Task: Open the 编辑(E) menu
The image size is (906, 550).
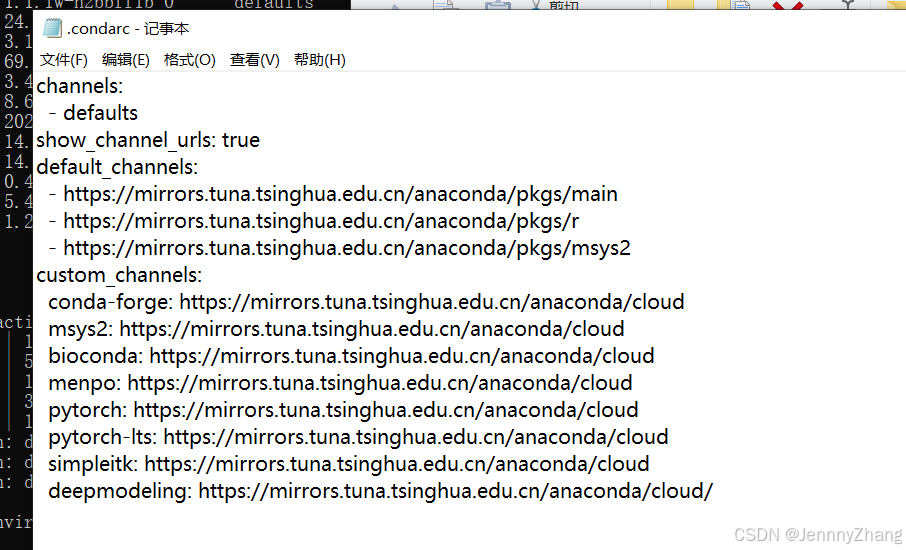Action: pyautogui.click(x=125, y=60)
